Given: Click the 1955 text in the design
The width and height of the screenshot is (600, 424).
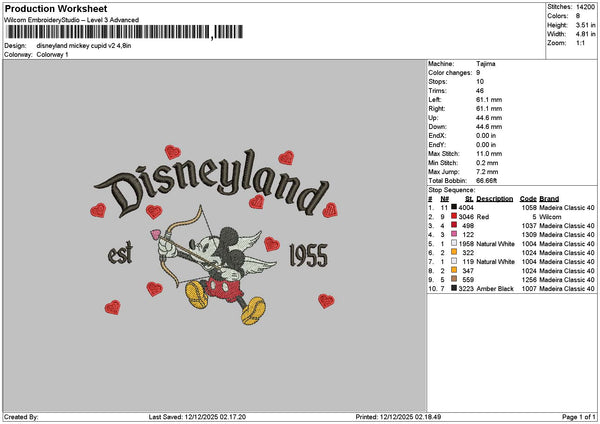Looking at the screenshot, I should click(x=301, y=257).
